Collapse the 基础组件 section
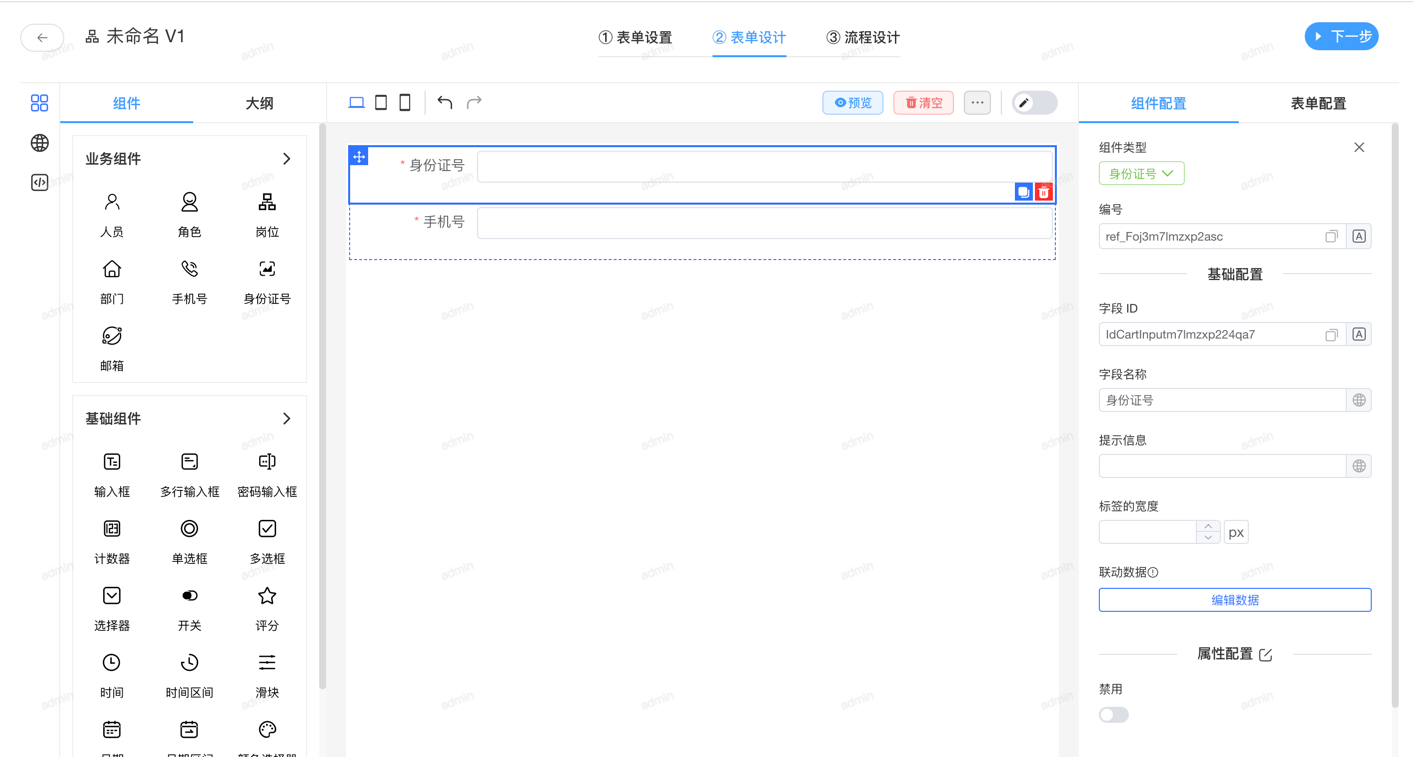The image size is (1413, 757). tap(287, 419)
